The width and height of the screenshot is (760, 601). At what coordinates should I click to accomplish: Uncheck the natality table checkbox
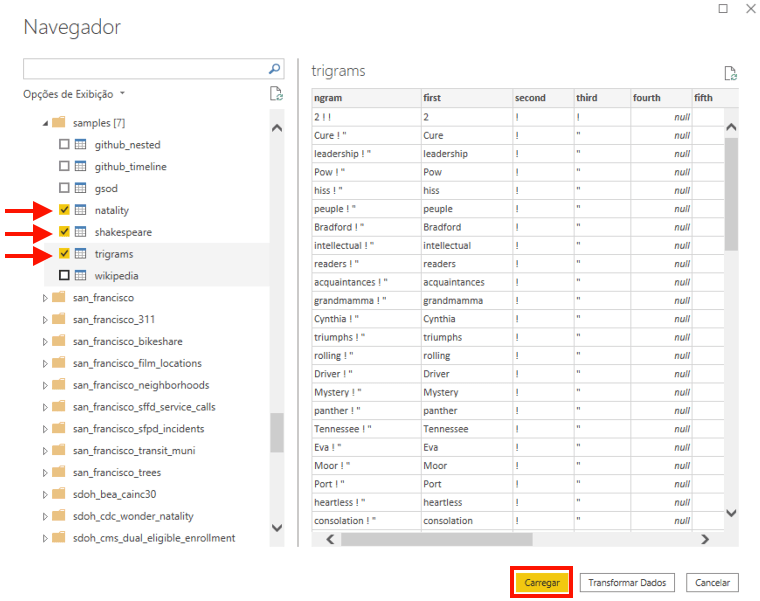(64, 210)
